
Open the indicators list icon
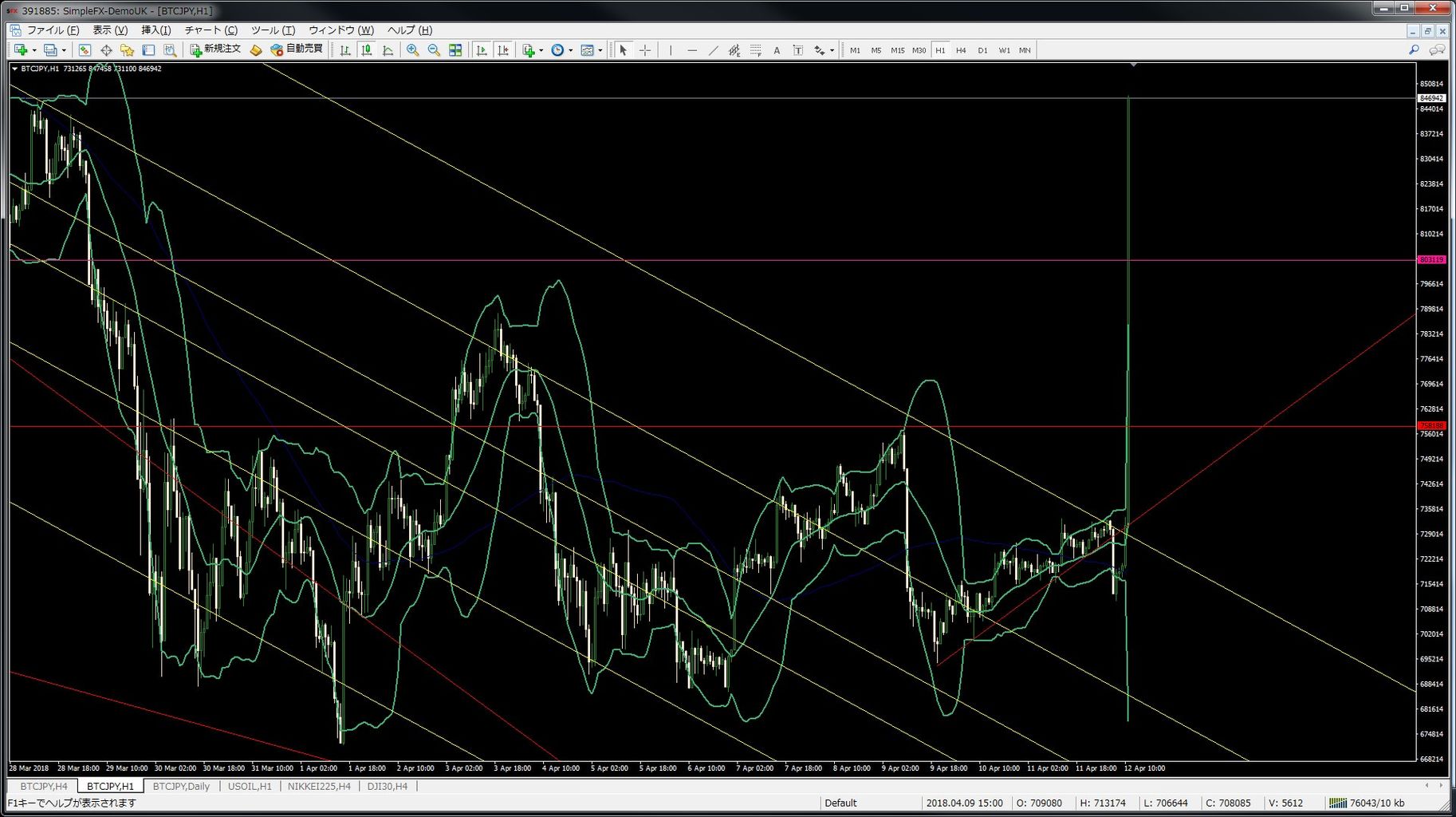click(528, 50)
